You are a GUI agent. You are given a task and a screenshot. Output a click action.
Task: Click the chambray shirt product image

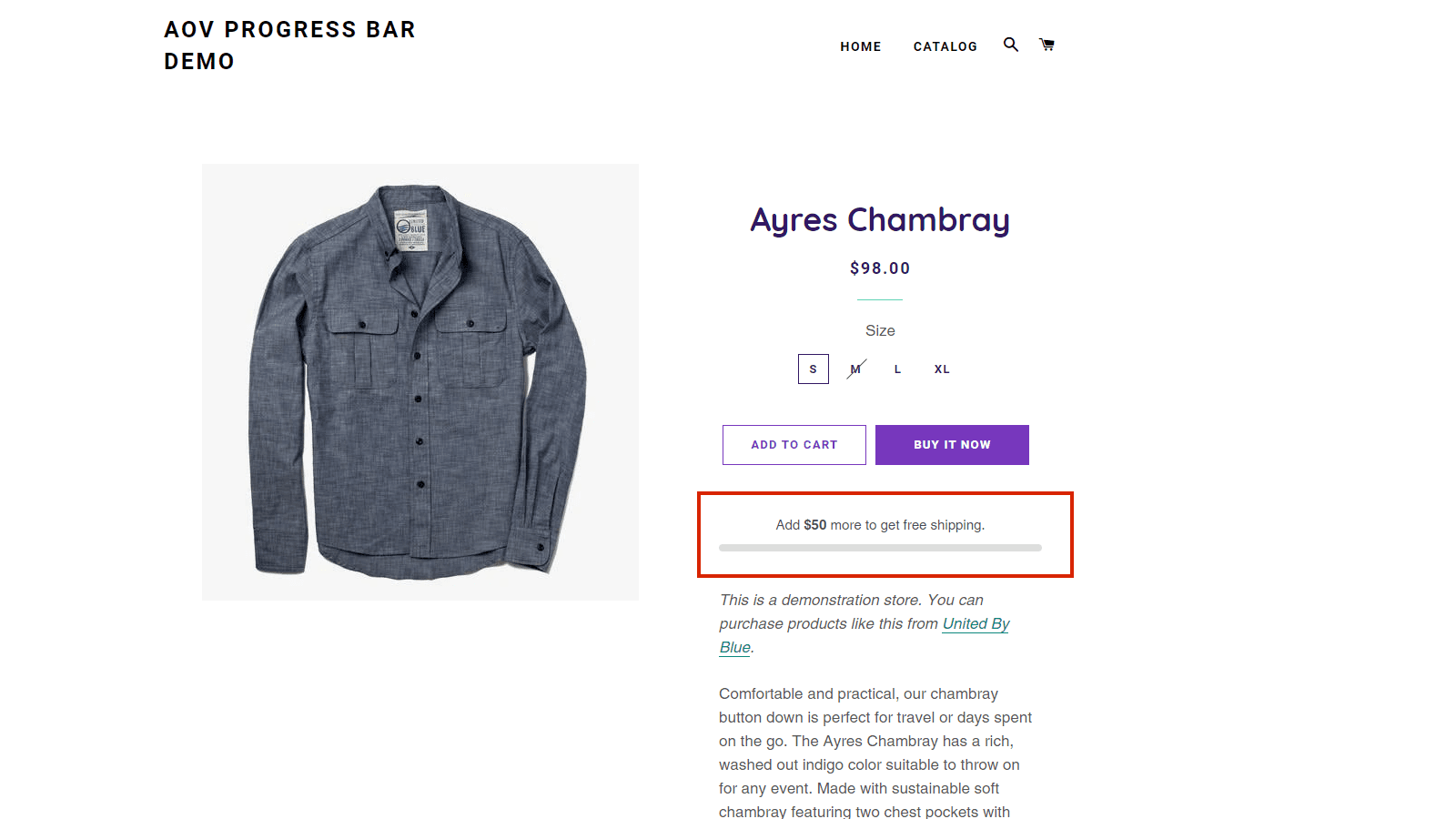[x=420, y=382]
